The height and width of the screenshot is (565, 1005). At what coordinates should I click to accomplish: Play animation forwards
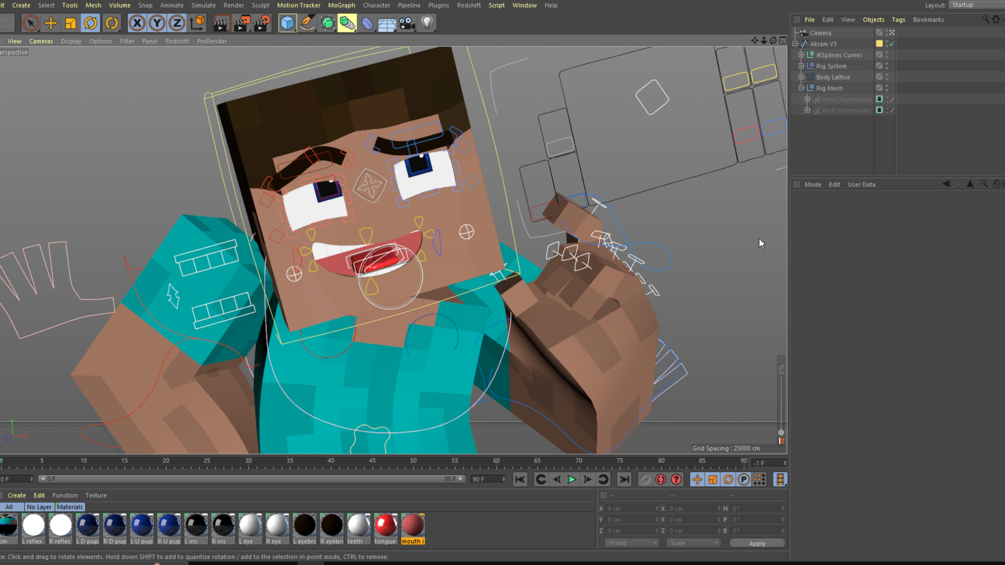572,479
